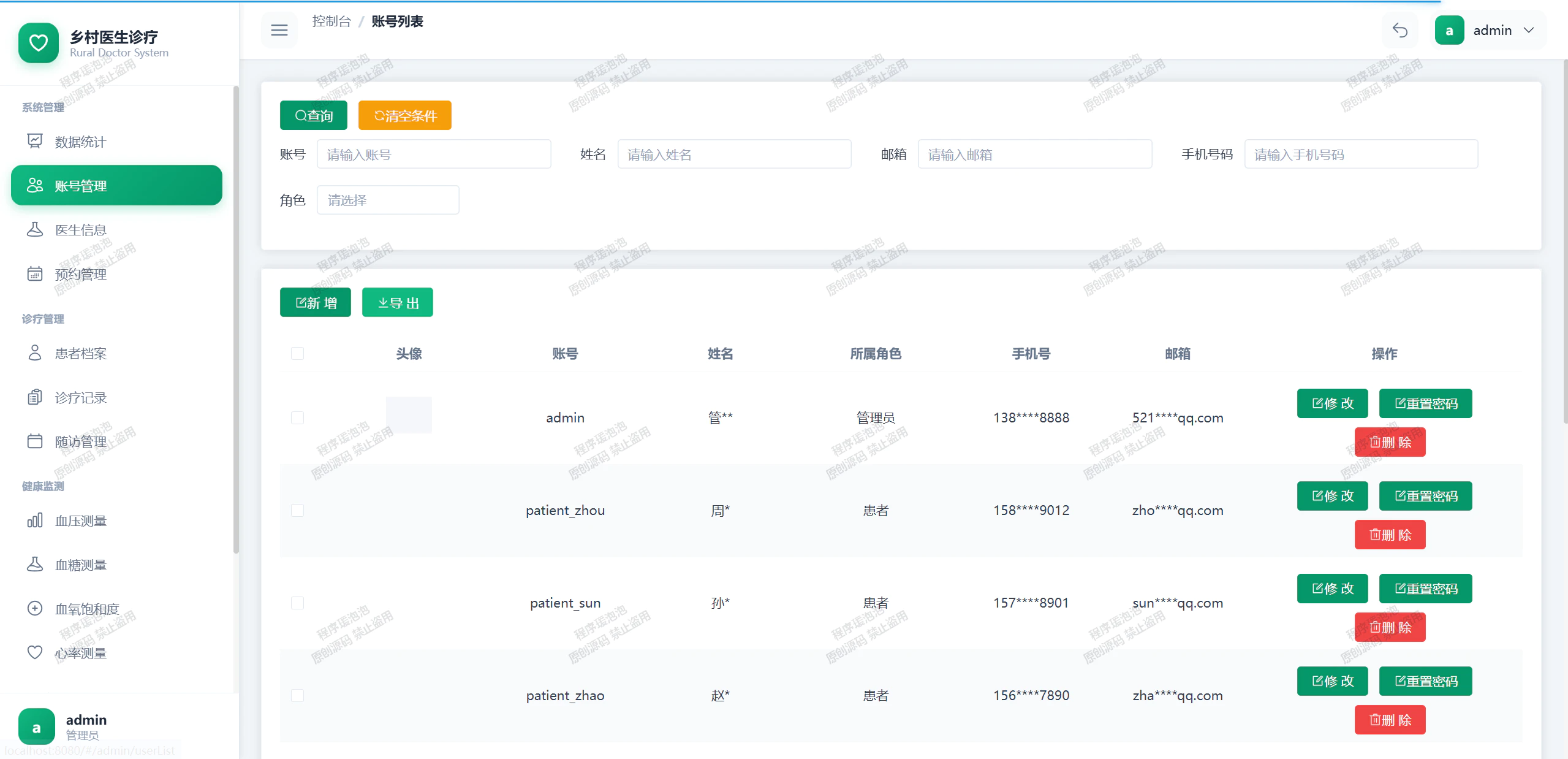The image size is (1568, 759).
Task: Click the green admin avatar in top bar
Action: click(1449, 30)
